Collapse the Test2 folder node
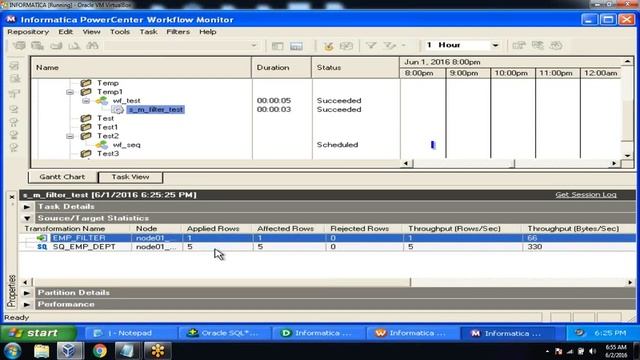The width and height of the screenshot is (640, 360). pyautogui.click(x=70, y=136)
